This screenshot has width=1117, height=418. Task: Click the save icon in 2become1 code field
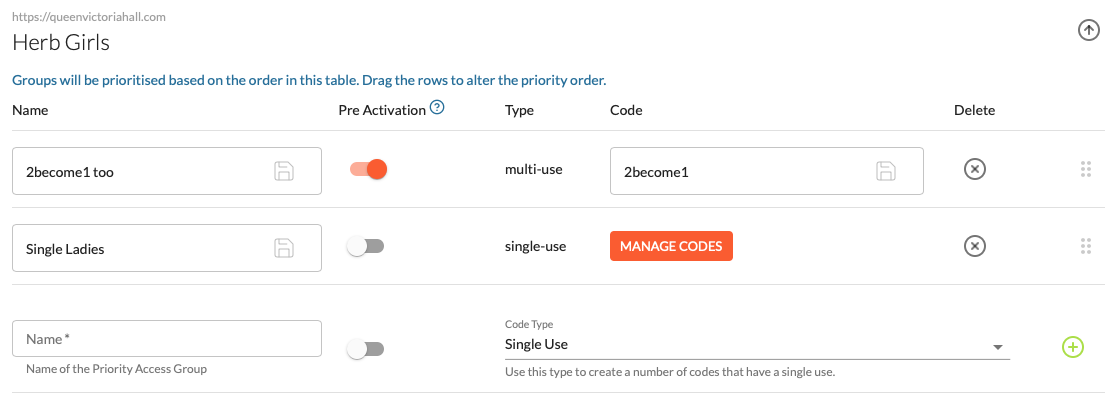[x=886, y=171]
